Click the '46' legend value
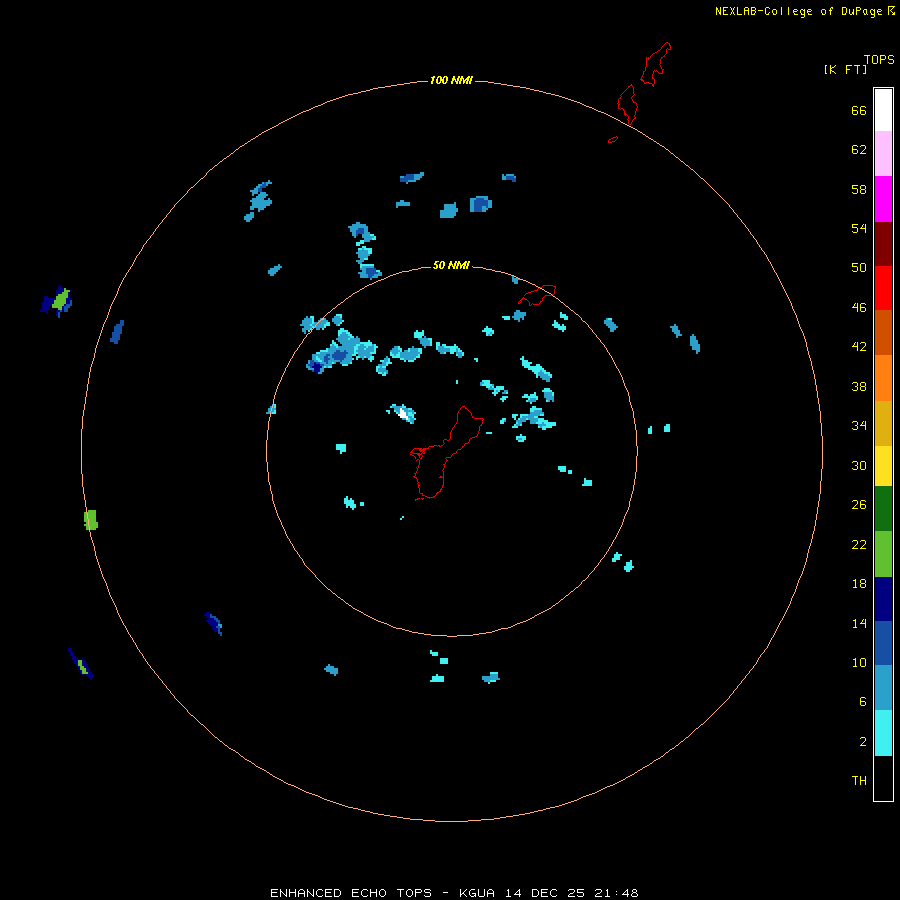The width and height of the screenshot is (900, 900). point(859,308)
